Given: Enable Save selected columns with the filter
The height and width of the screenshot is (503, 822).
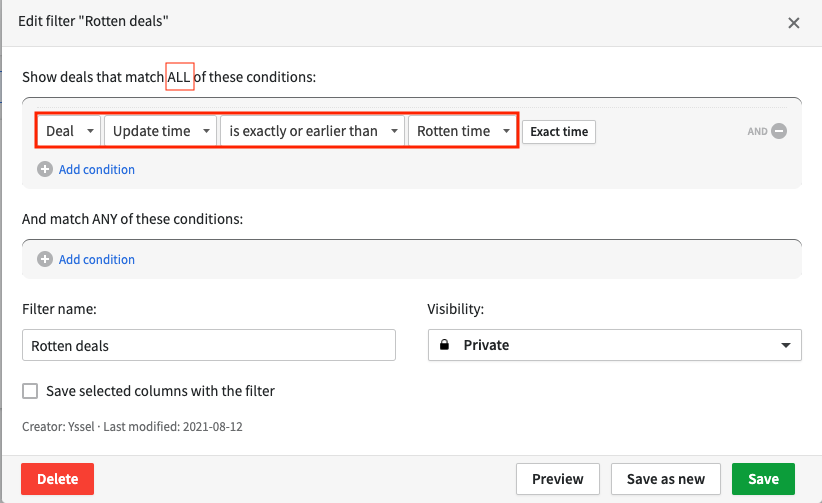Looking at the screenshot, I should pos(30,391).
